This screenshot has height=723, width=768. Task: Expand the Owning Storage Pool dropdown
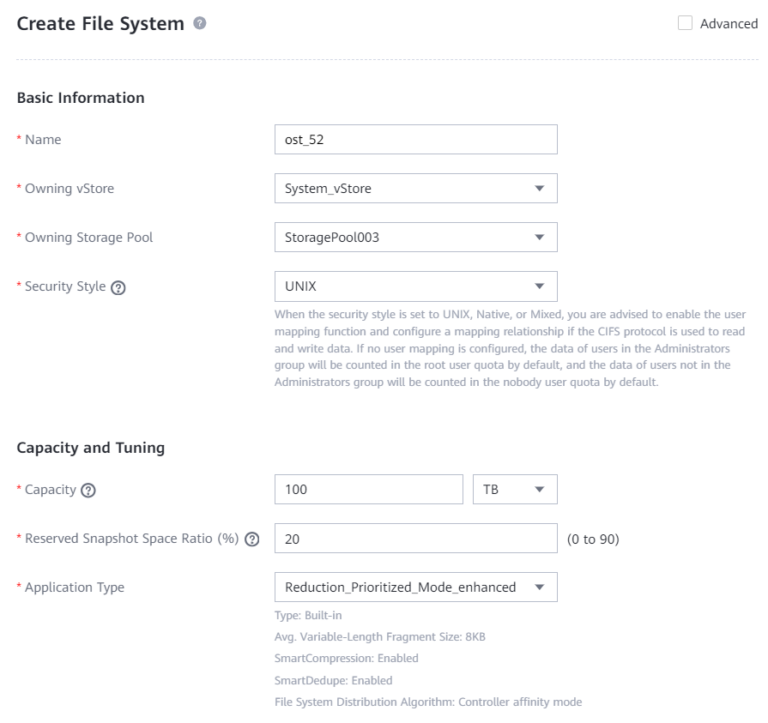415,237
